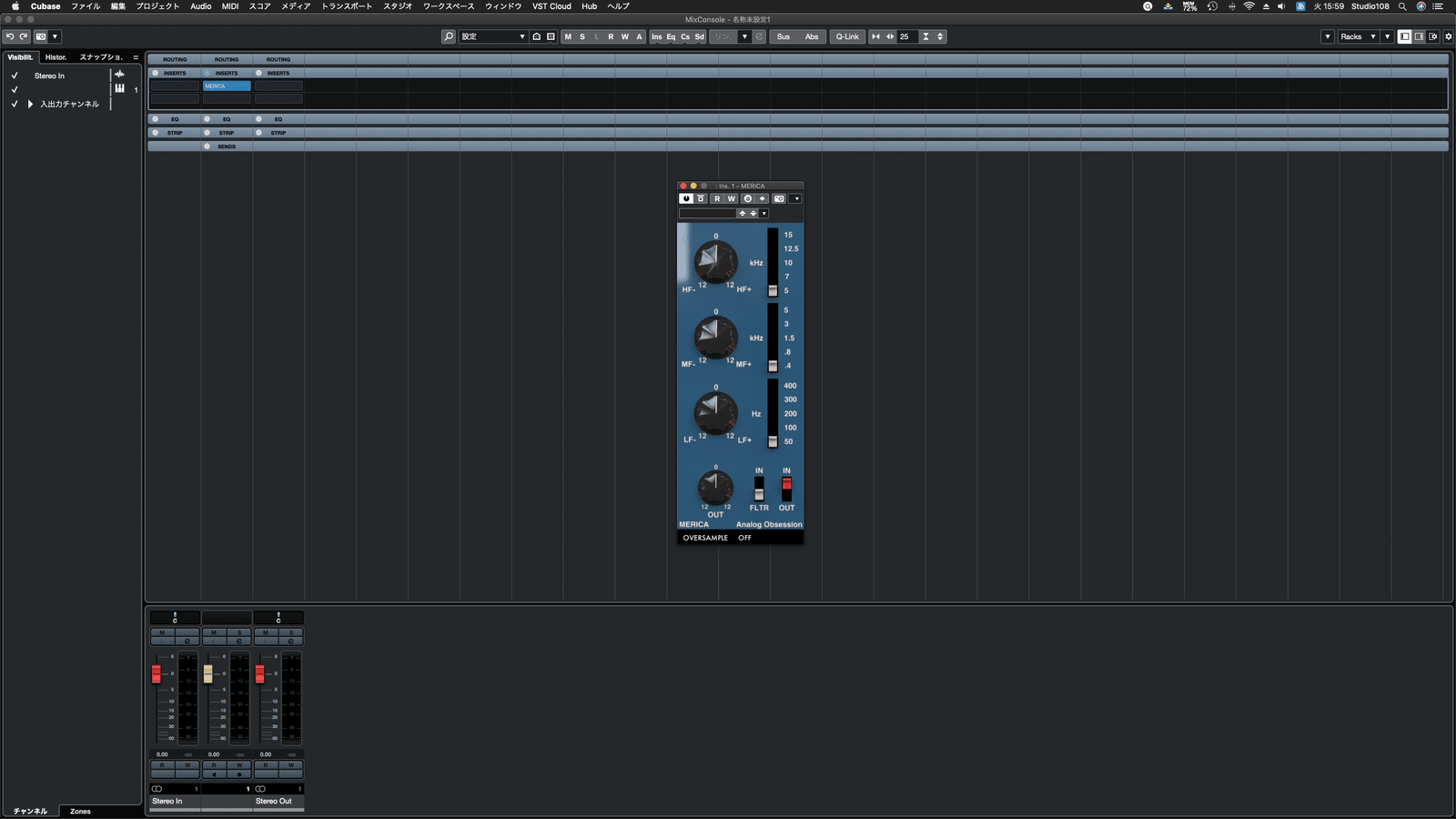
Task: Mute the Stereo In channel
Action: (162, 632)
